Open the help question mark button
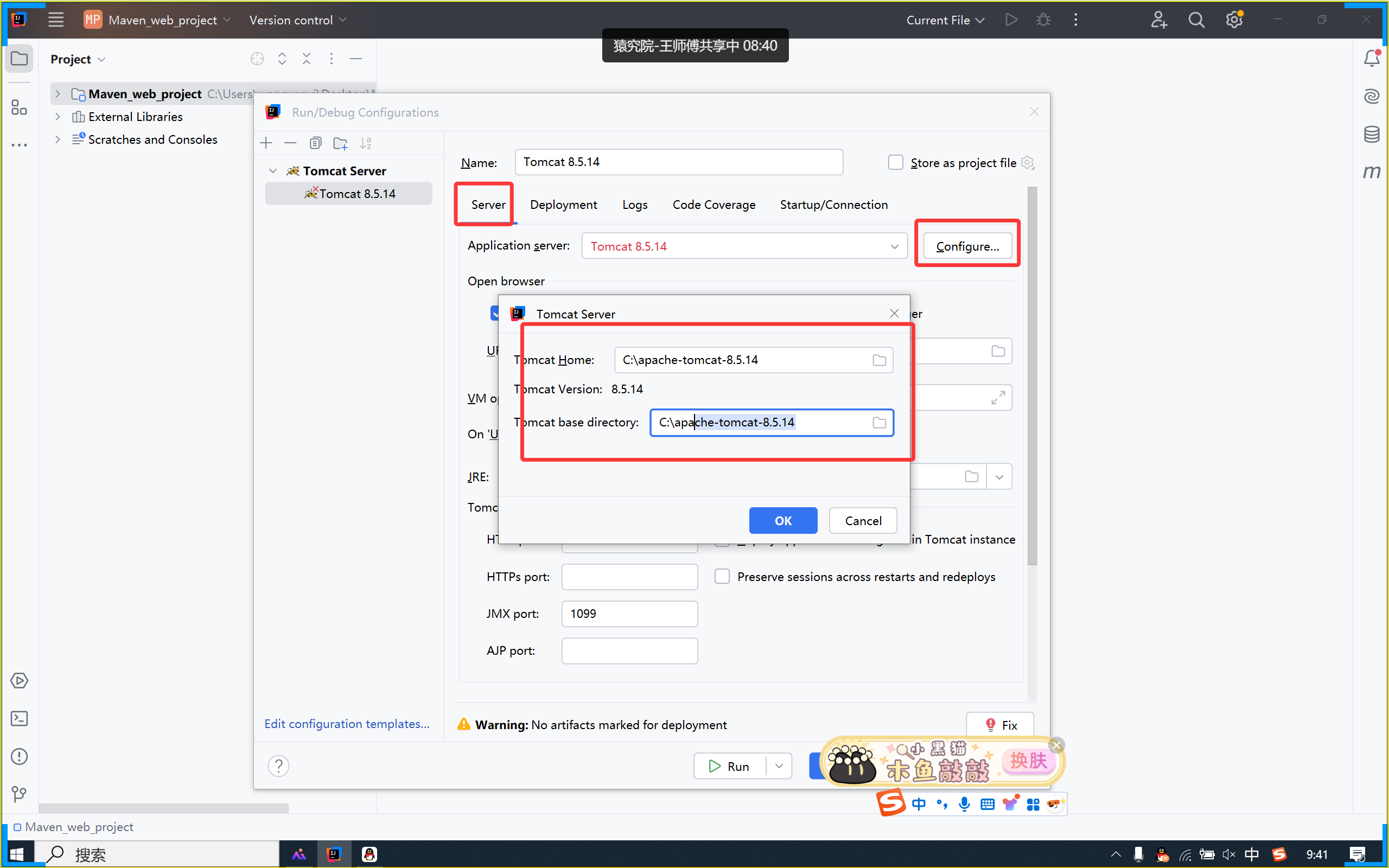The height and width of the screenshot is (868, 1389). (278, 766)
